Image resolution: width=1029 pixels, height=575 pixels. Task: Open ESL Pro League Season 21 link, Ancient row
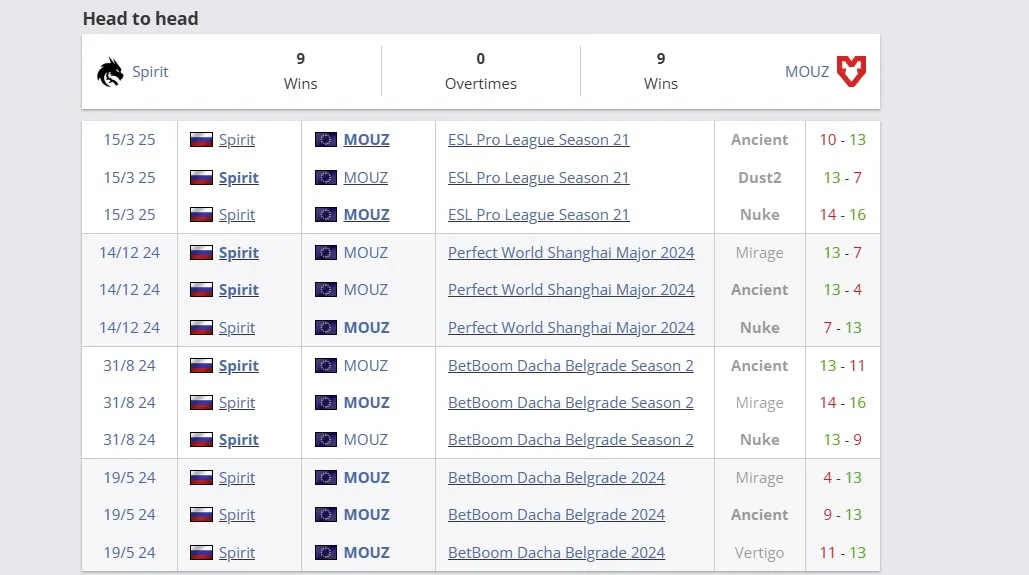538,140
